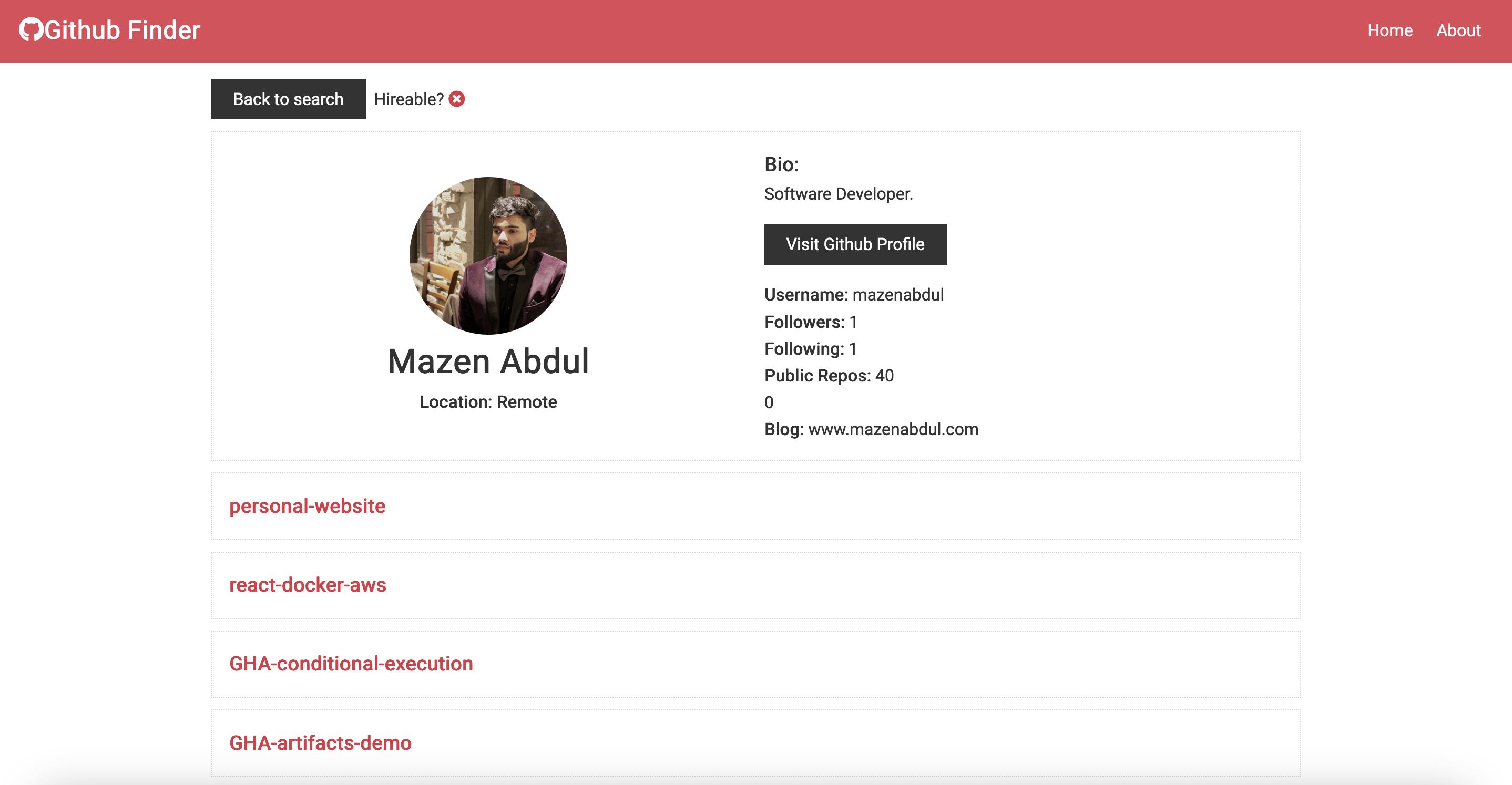Select the username mazenabdul text

(x=898, y=295)
